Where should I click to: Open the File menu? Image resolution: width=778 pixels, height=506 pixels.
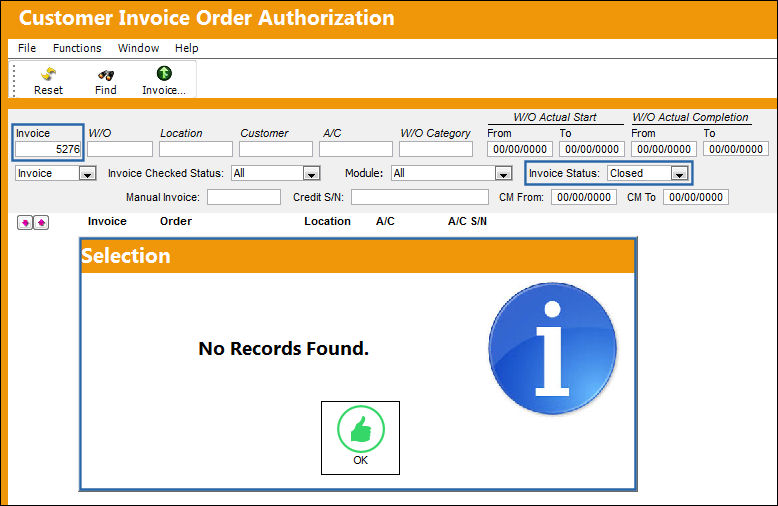click(27, 48)
